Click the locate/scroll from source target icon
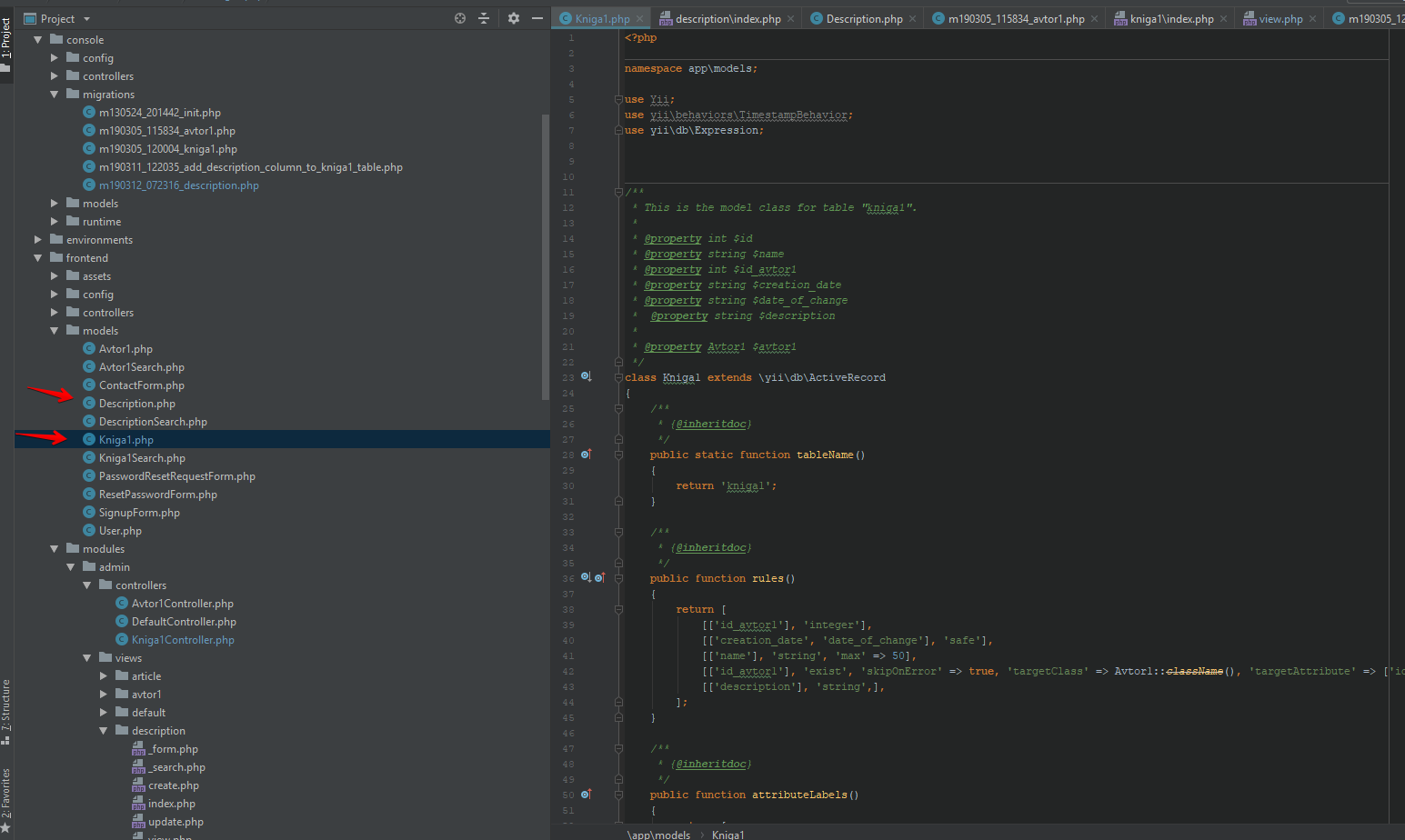This screenshot has width=1405, height=840. (x=460, y=18)
